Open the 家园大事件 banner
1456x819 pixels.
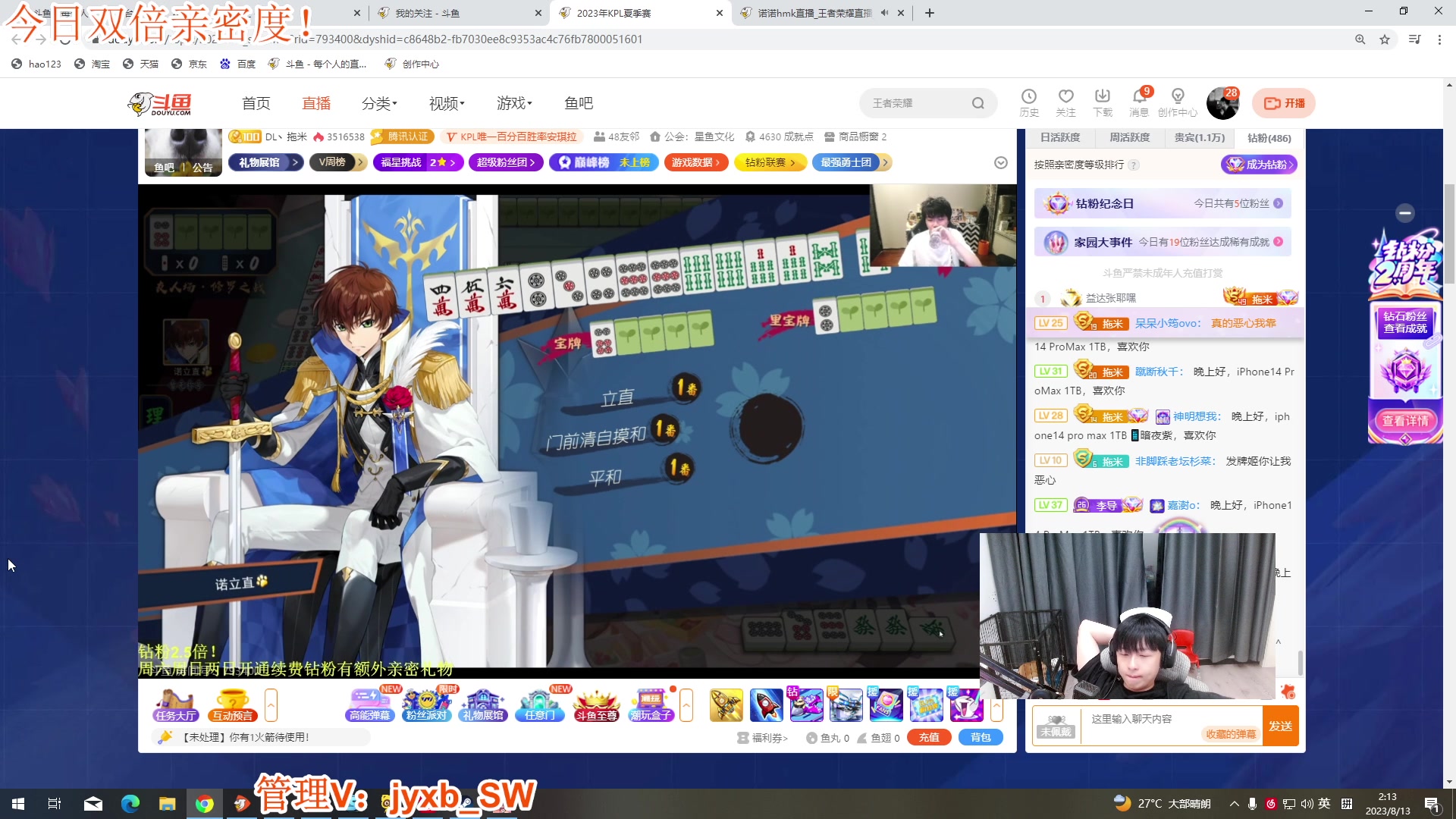(x=1163, y=242)
